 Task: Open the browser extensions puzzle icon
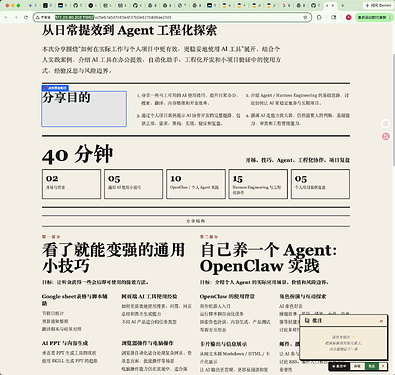point(319,17)
